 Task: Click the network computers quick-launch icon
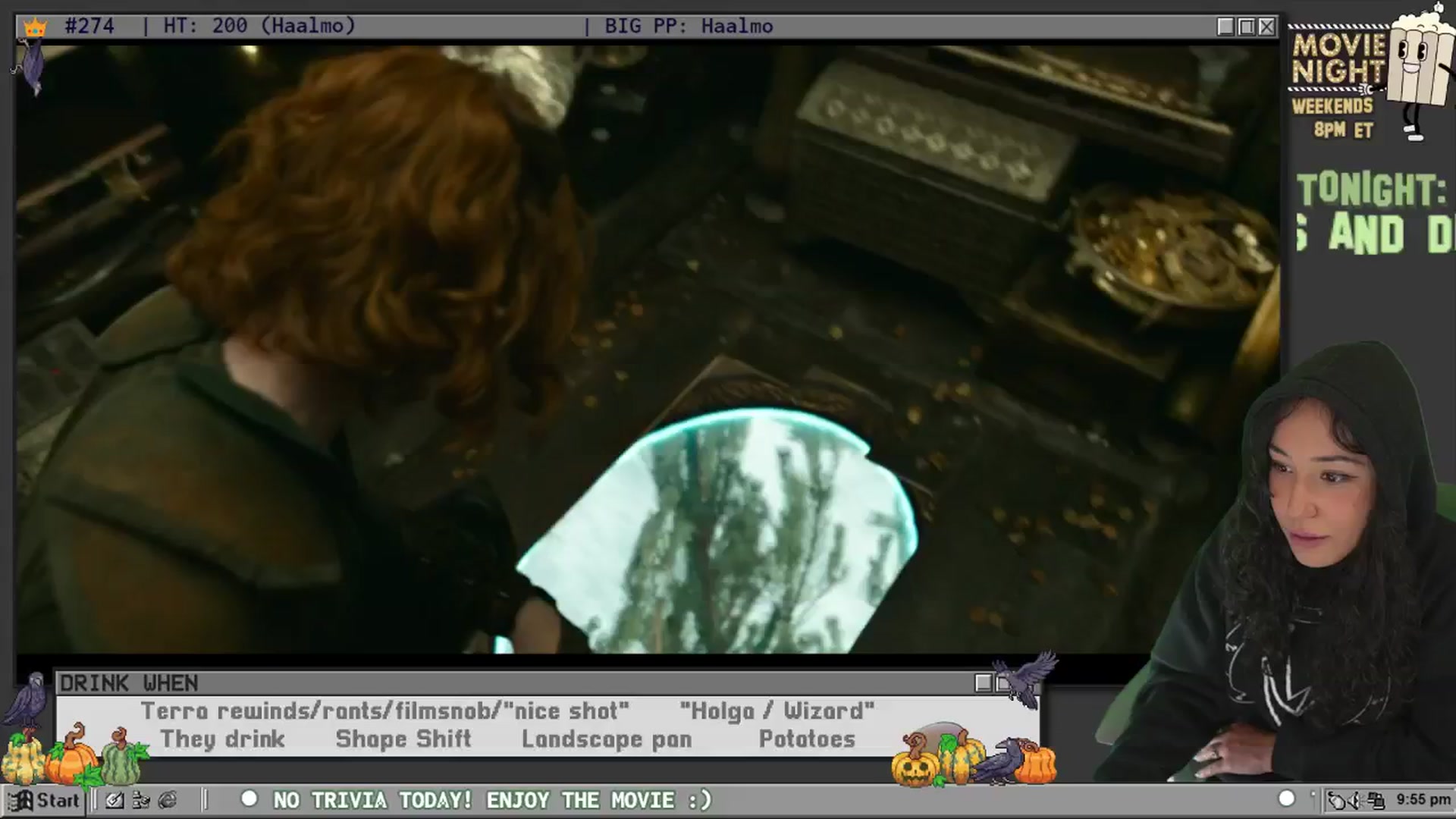(141, 800)
